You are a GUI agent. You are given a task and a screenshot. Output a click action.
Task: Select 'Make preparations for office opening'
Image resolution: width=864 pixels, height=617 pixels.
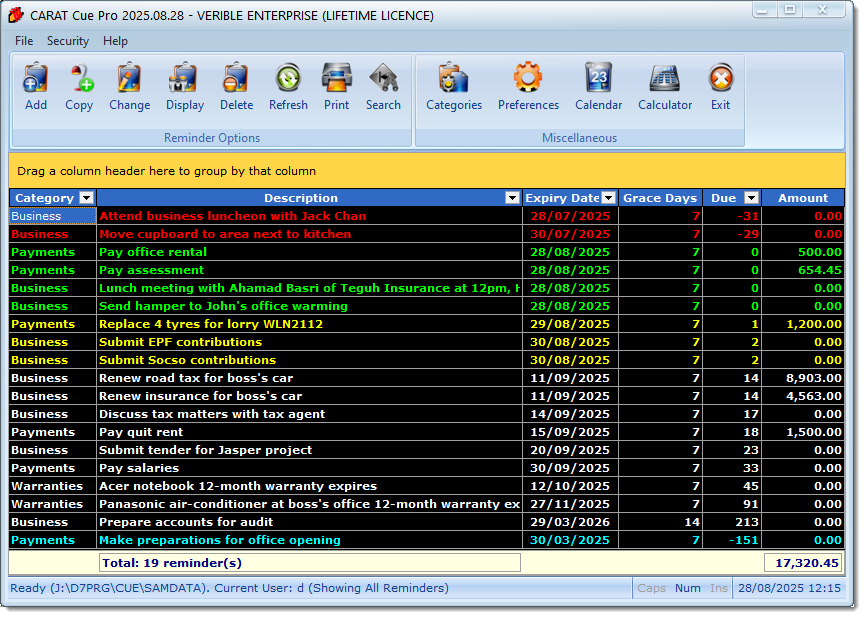point(426,540)
